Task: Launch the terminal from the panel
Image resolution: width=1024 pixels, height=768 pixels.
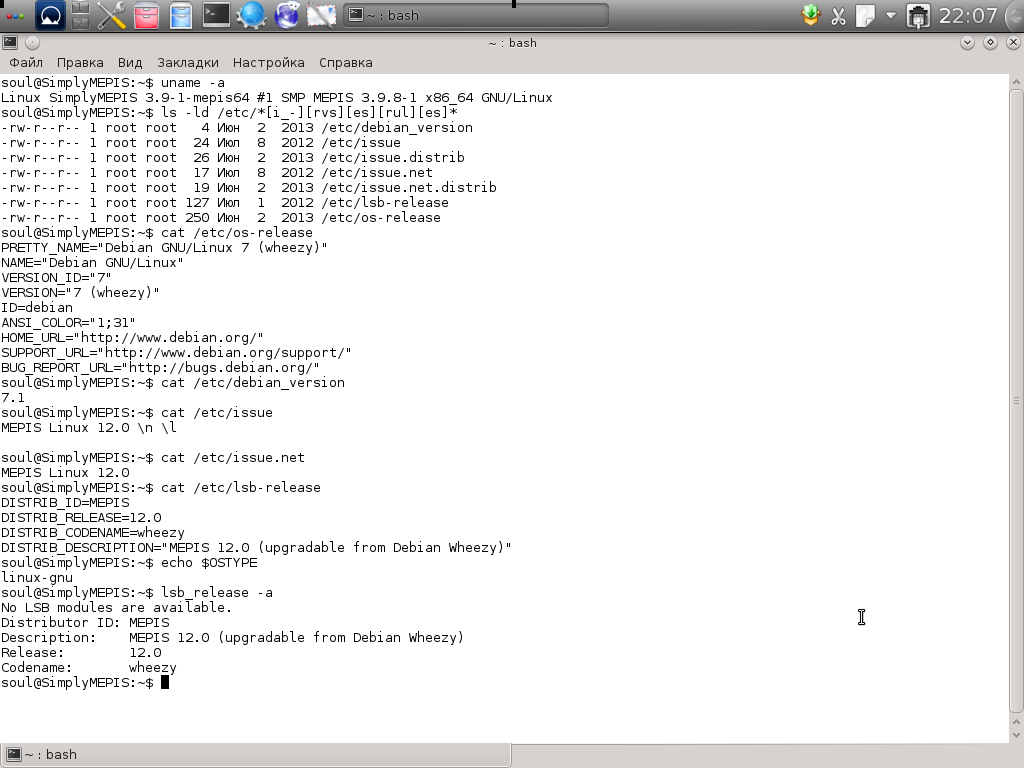Action: 216,15
